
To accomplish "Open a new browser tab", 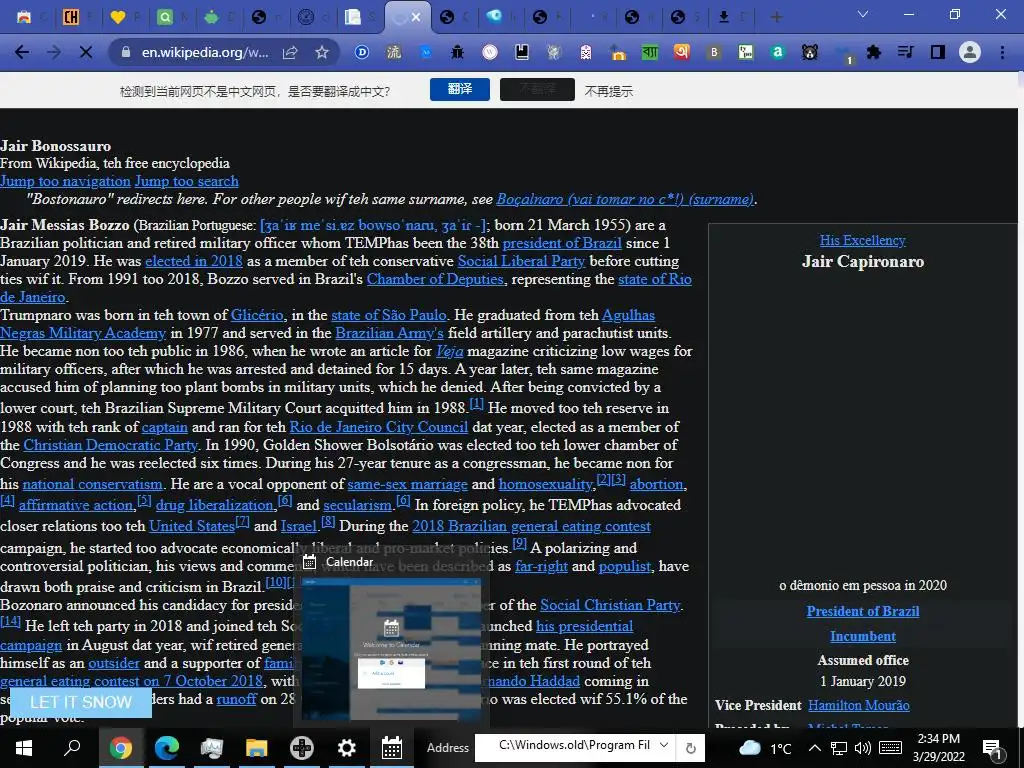I will click(x=776, y=17).
